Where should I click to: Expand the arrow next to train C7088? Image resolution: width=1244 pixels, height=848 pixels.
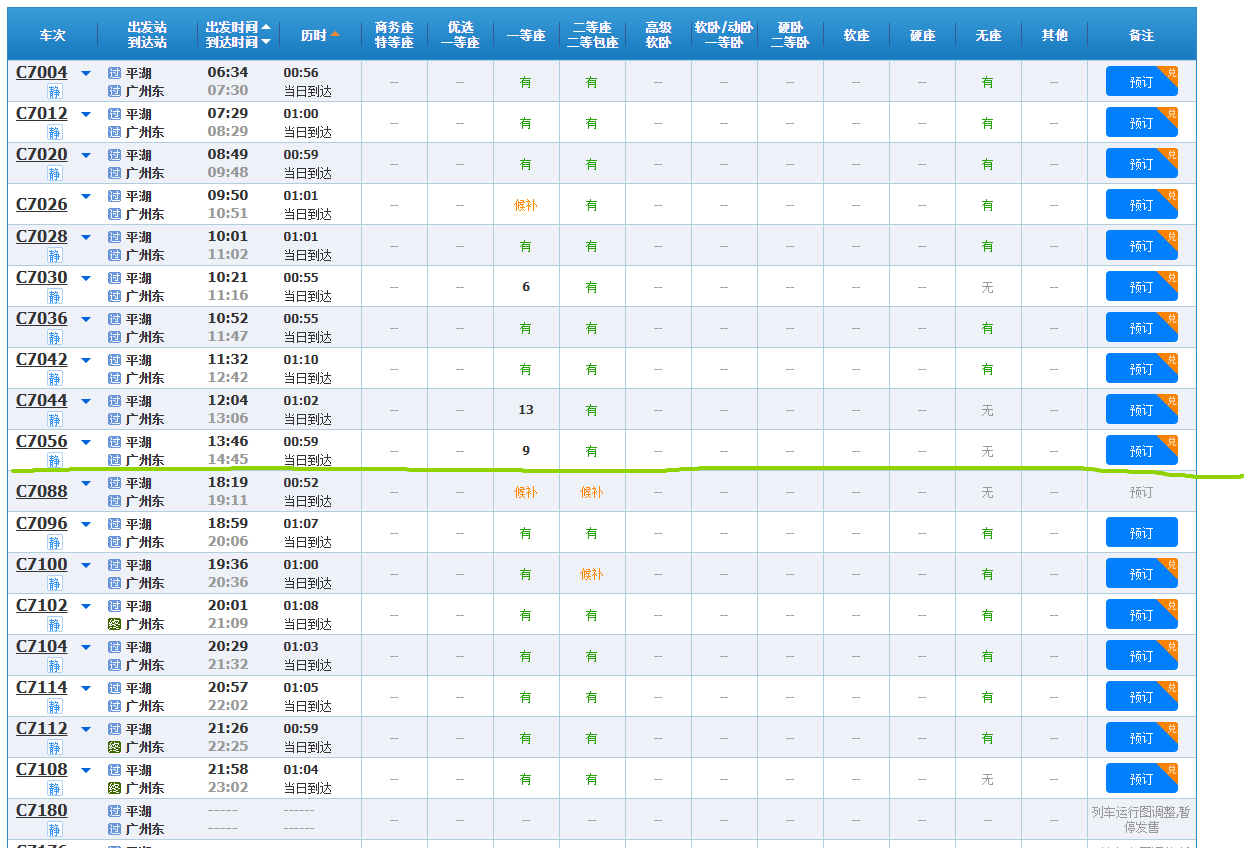click(x=86, y=483)
